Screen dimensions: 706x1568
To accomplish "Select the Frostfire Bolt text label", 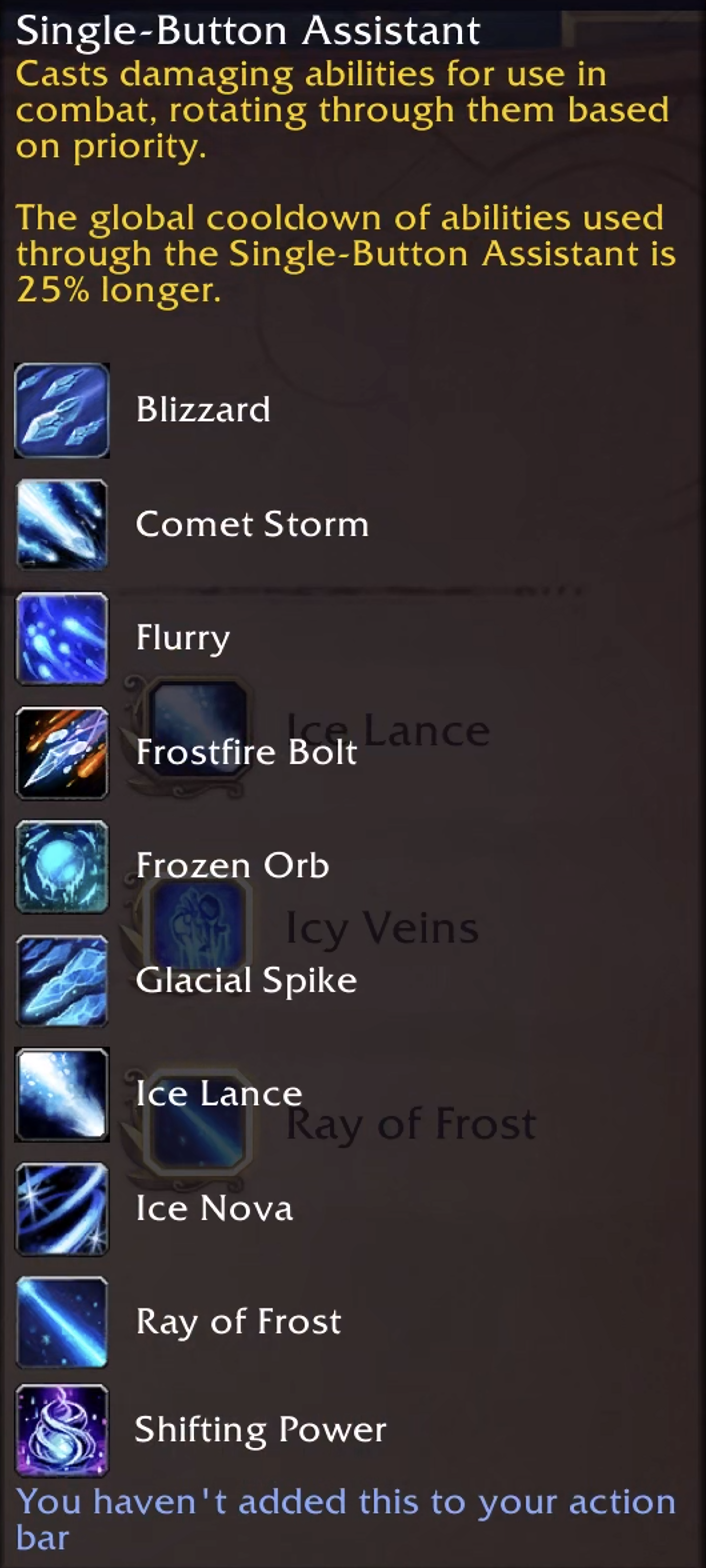I will tap(246, 752).
